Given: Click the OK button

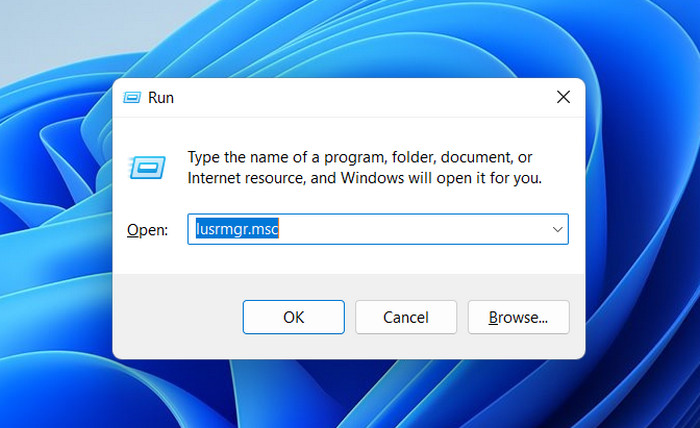Looking at the screenshot, I should 293,317.
